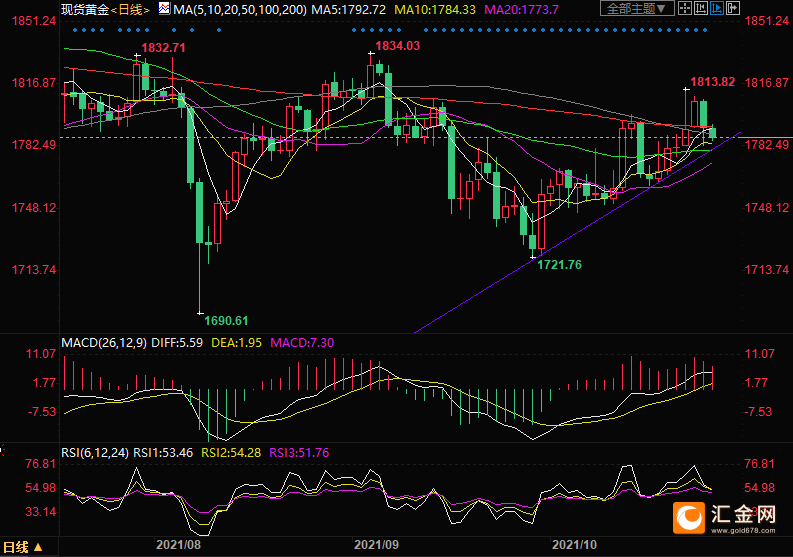This screenshot has width=793, height=557.
Task: Open the 日线 period selector in title
Action: tap(130, 9)
